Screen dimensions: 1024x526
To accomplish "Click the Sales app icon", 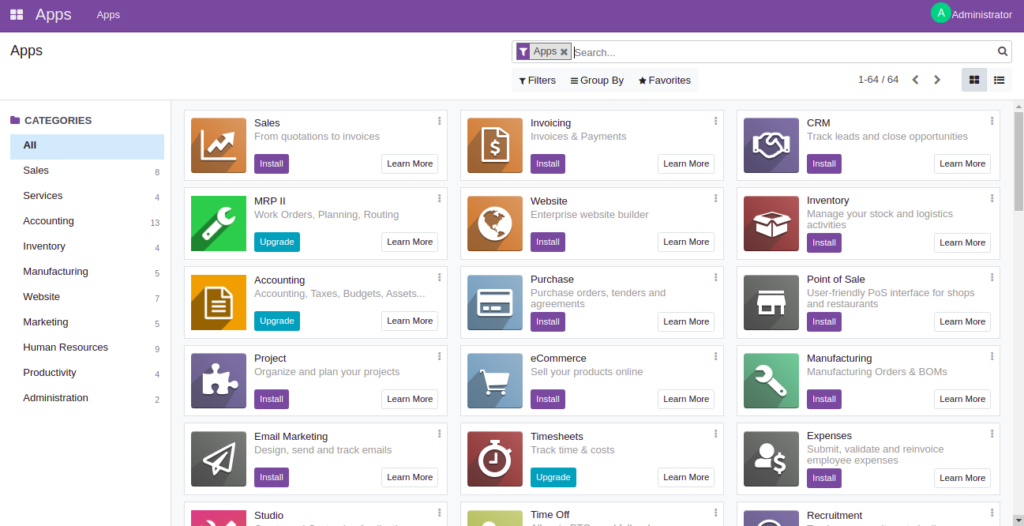I will click(x=218, y=145).
